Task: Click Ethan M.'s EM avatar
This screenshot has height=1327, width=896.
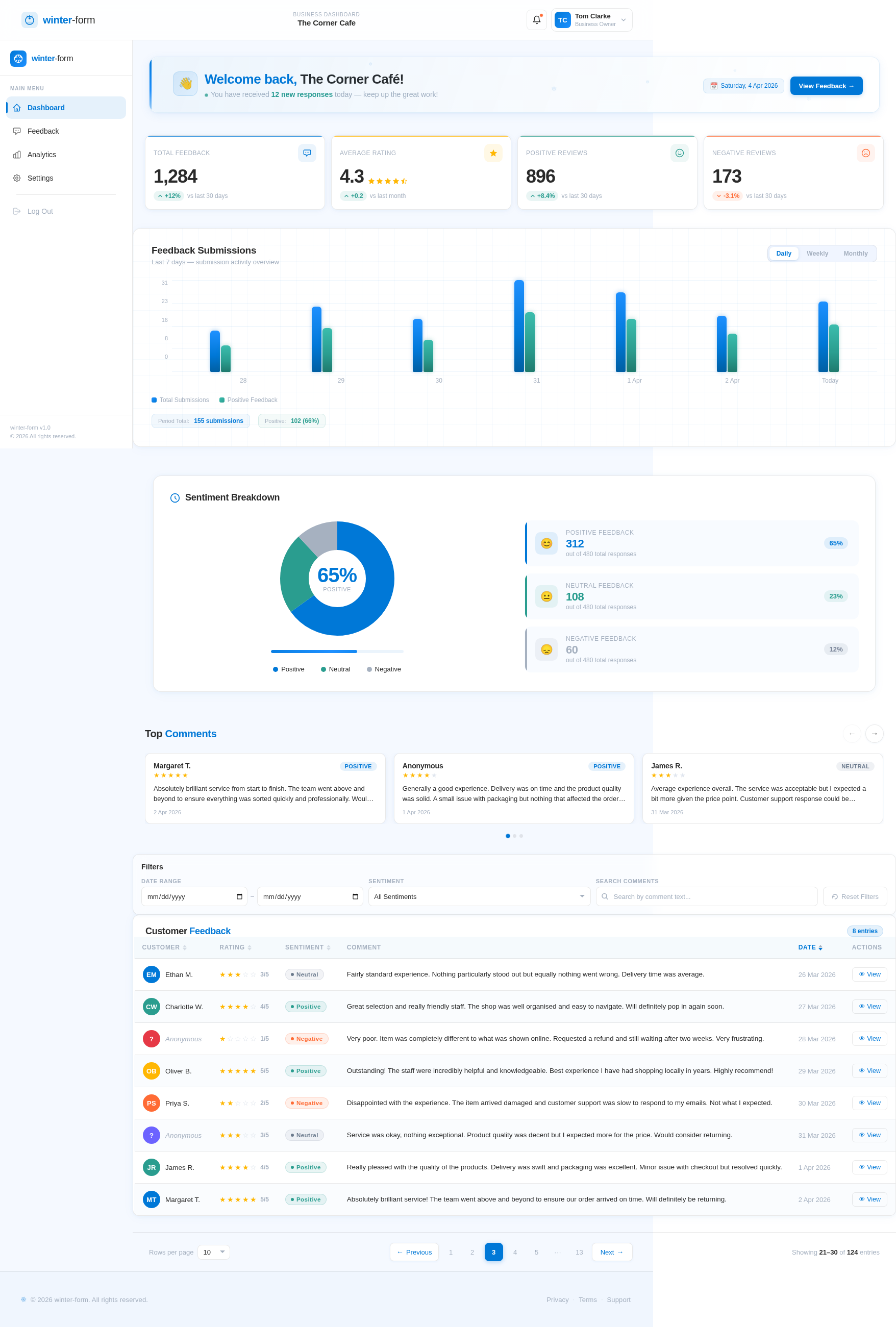Action: point(152,974)
